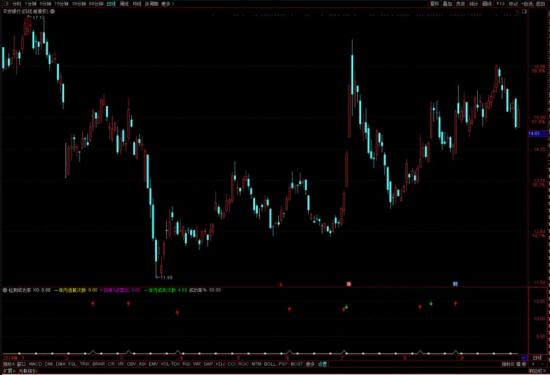
Task: Switch to the RSI indicator
Action: (x=187, y=364)
